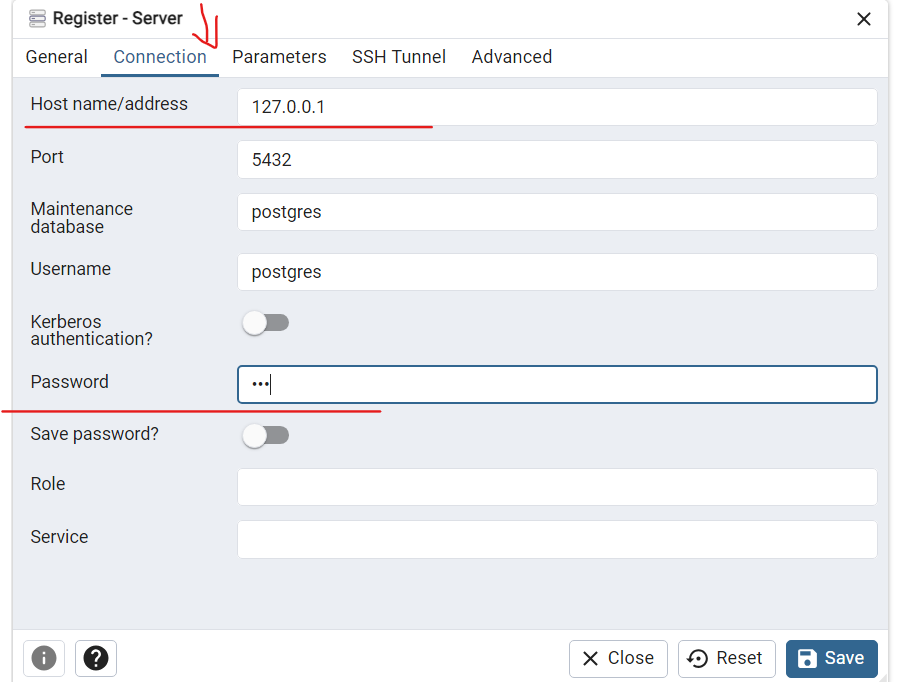Click the Kerberos authentication? label
Viewport: 898px width, 682px height.
[92, 330]
